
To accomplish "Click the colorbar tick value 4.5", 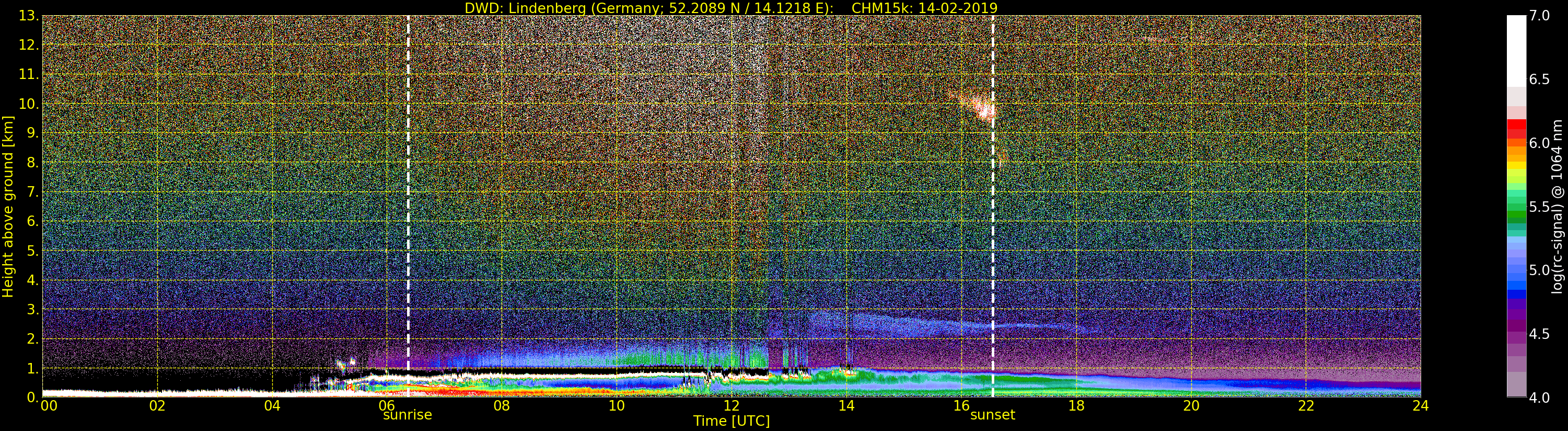I will (1539, 334).
